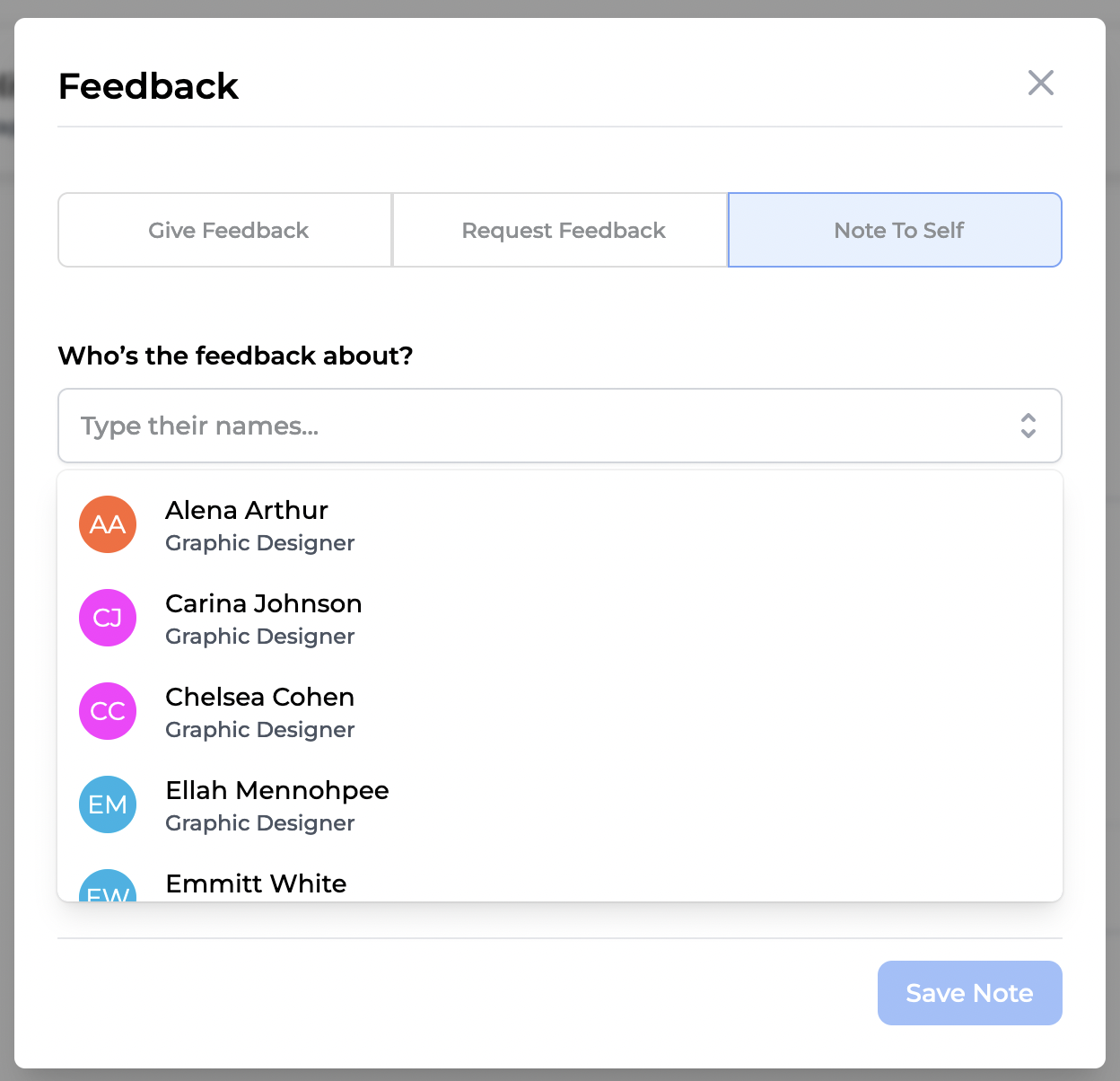
Task: Click Carina Johnson's CJ avatar icon
Action: [x=108, y=618]
